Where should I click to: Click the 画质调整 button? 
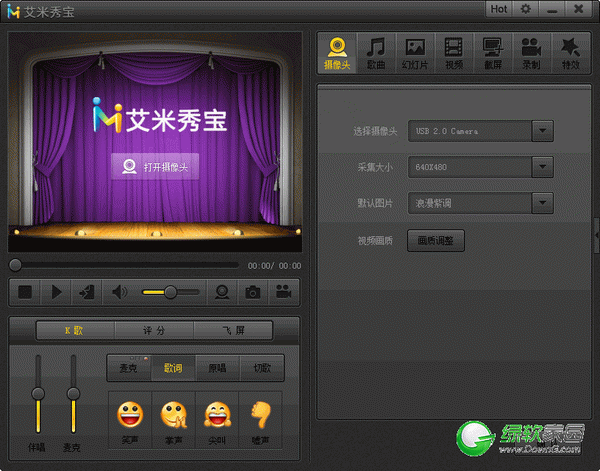(x=436, y=240)
